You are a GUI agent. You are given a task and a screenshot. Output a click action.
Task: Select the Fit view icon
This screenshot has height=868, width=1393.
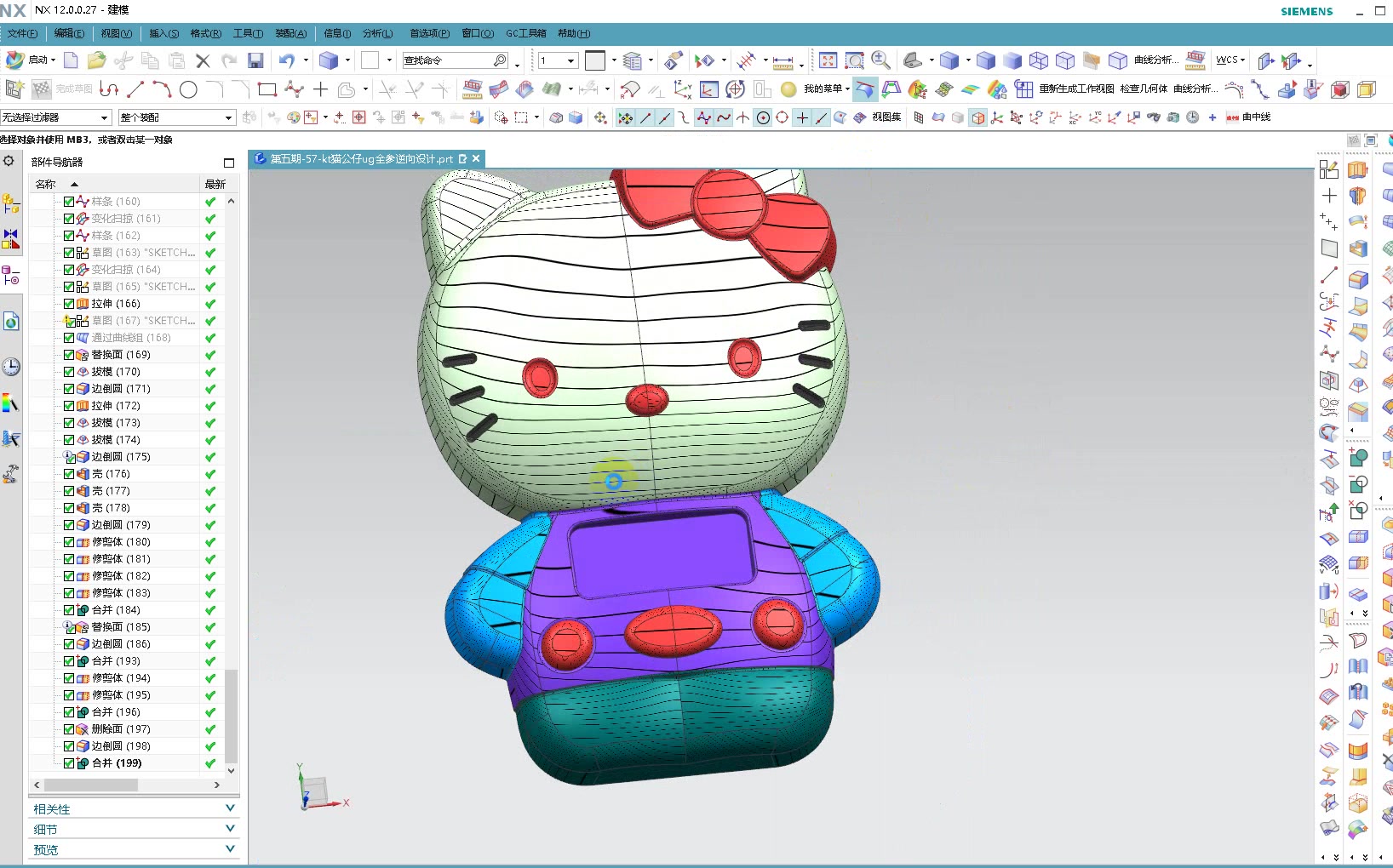828,60
